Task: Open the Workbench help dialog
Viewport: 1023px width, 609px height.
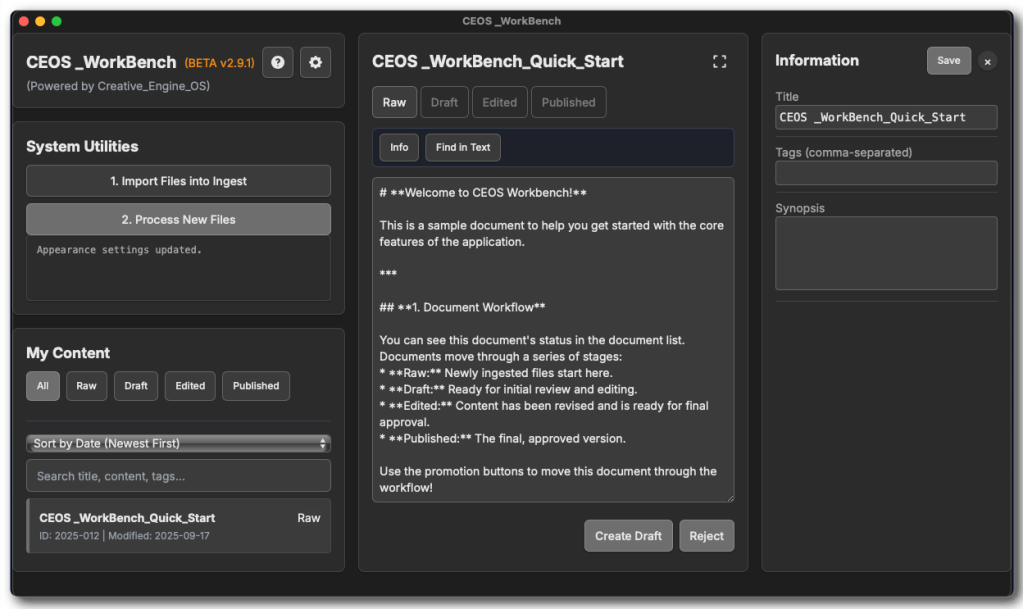Action: [x=277, y=62]
